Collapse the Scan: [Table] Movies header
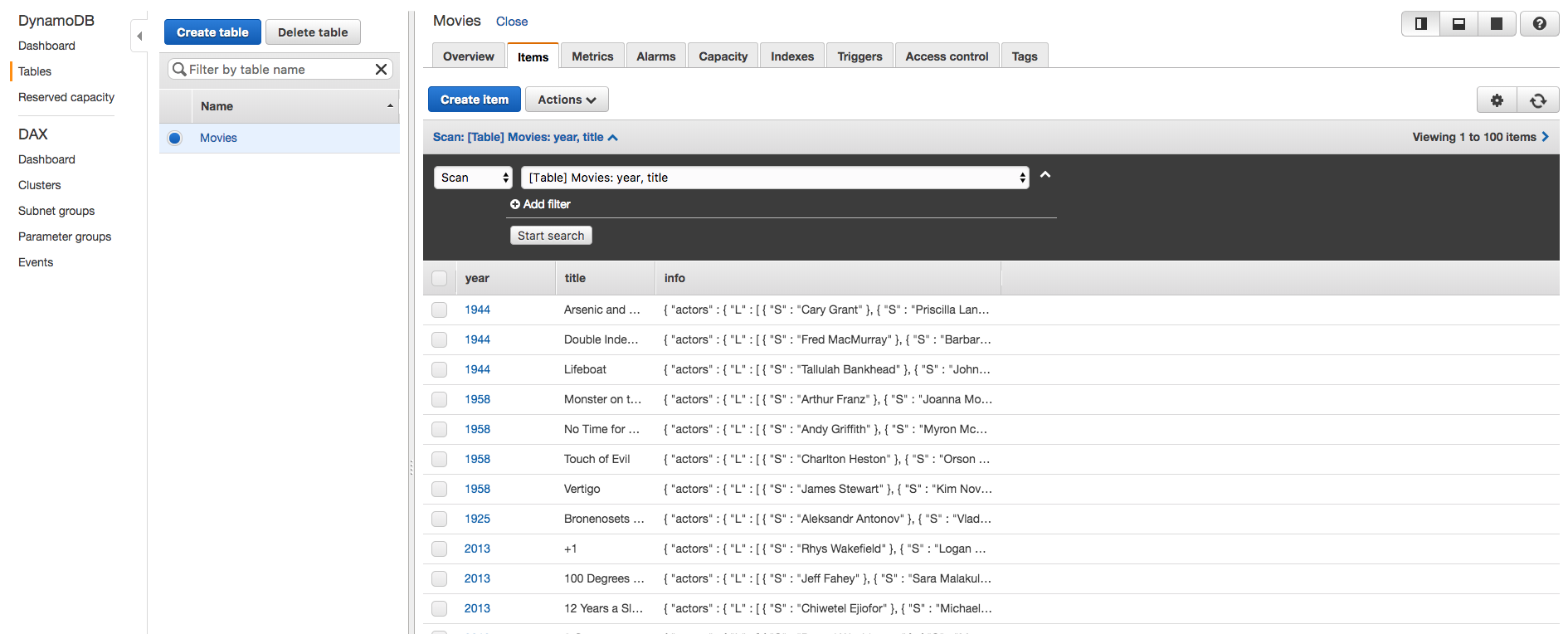 pos(525,137)
